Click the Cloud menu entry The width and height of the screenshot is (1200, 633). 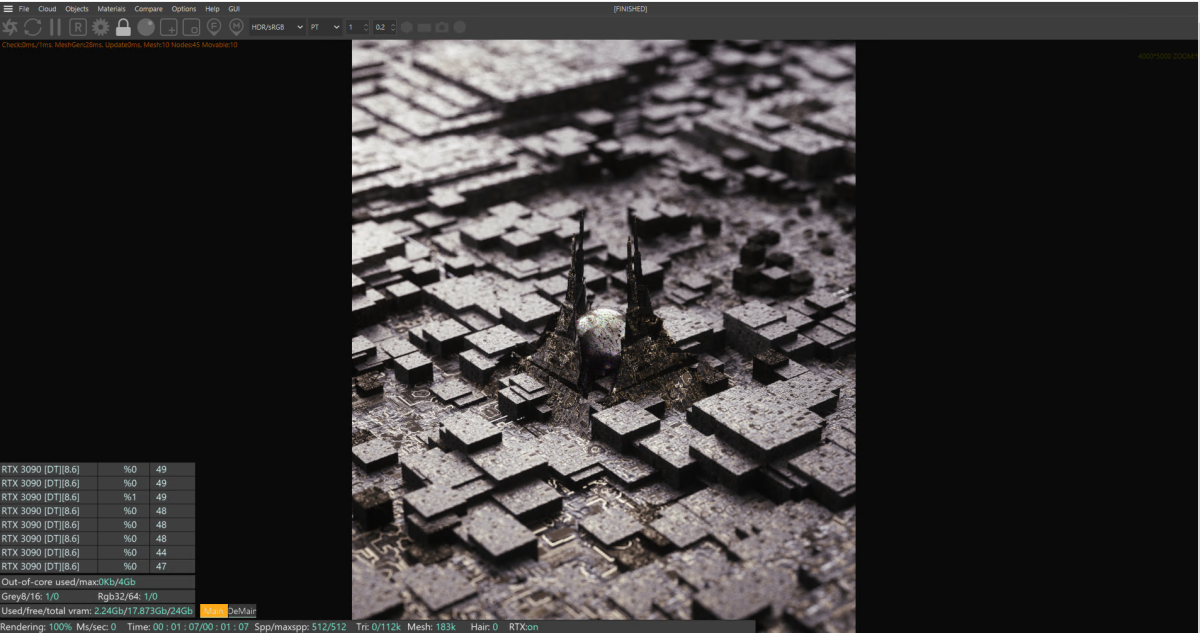click(x=46, y=8)
